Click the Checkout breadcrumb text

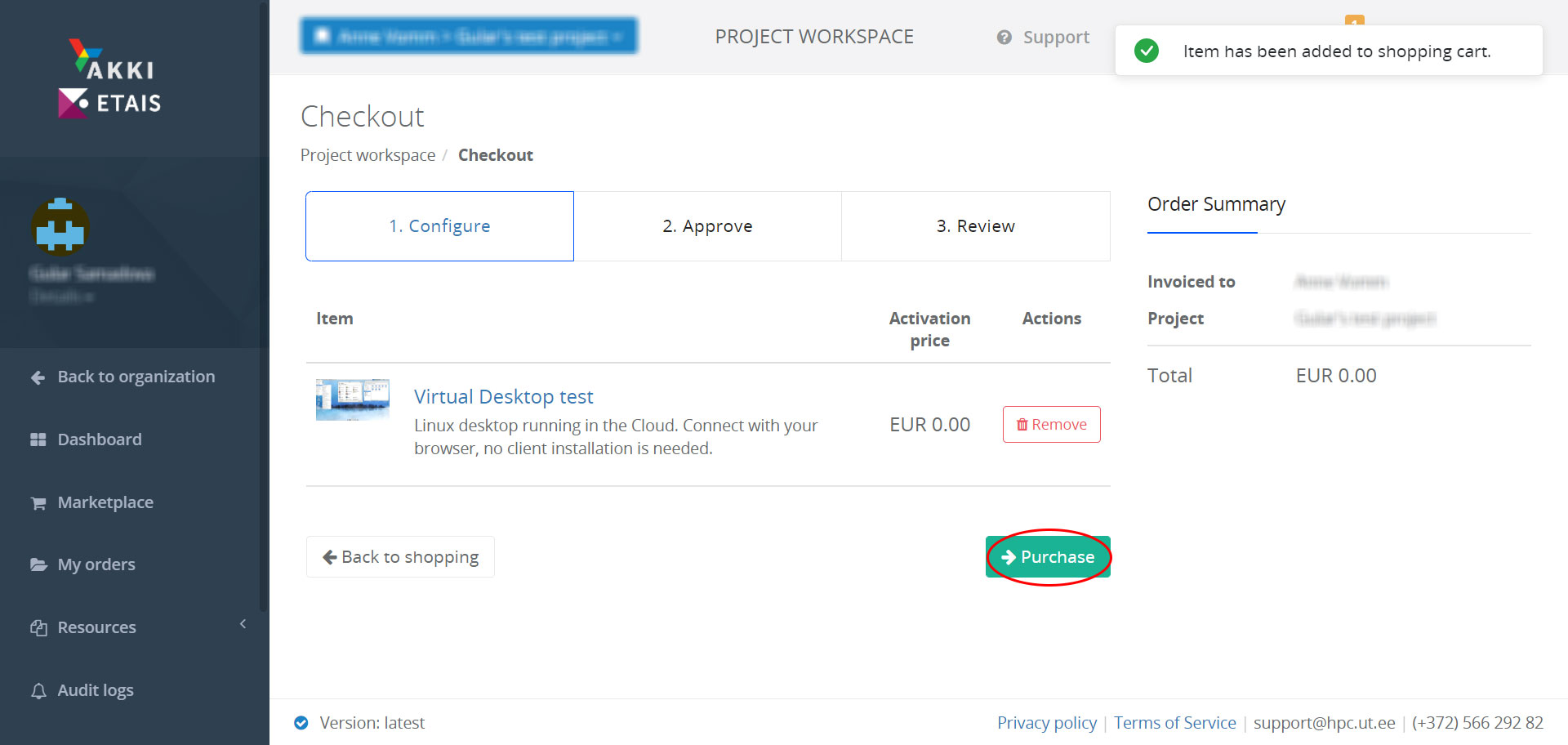click(495, 155)
